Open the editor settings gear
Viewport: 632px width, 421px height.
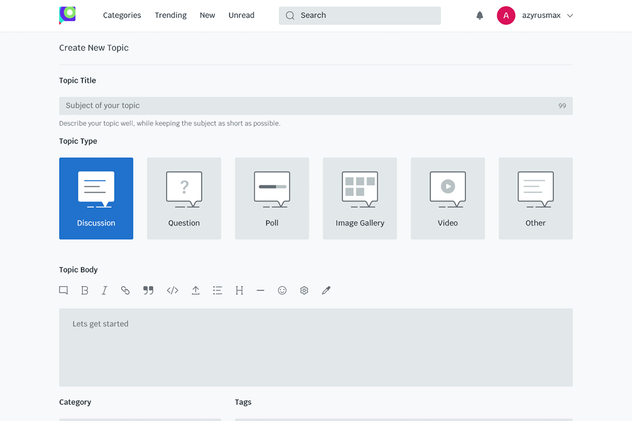304,290
